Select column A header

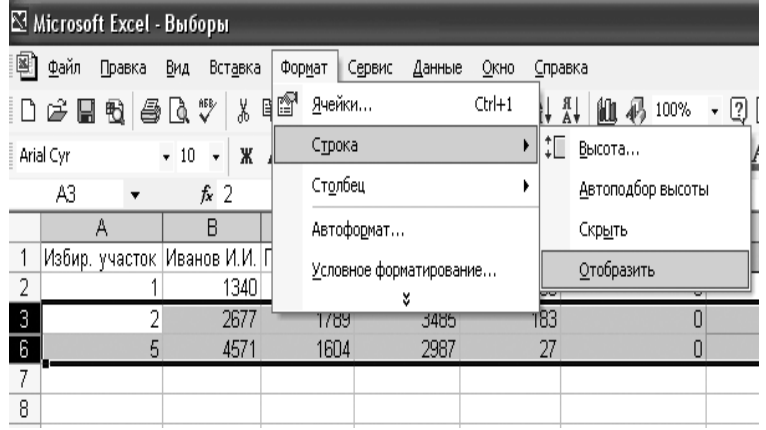coord(102,227)
